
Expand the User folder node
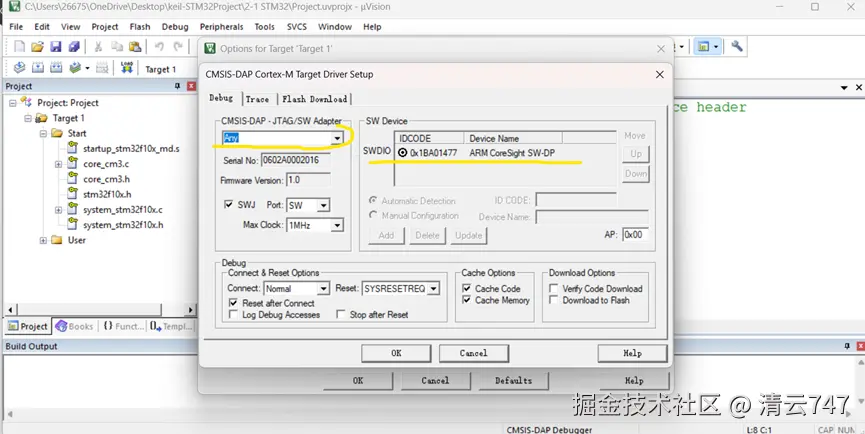(43, 240)
